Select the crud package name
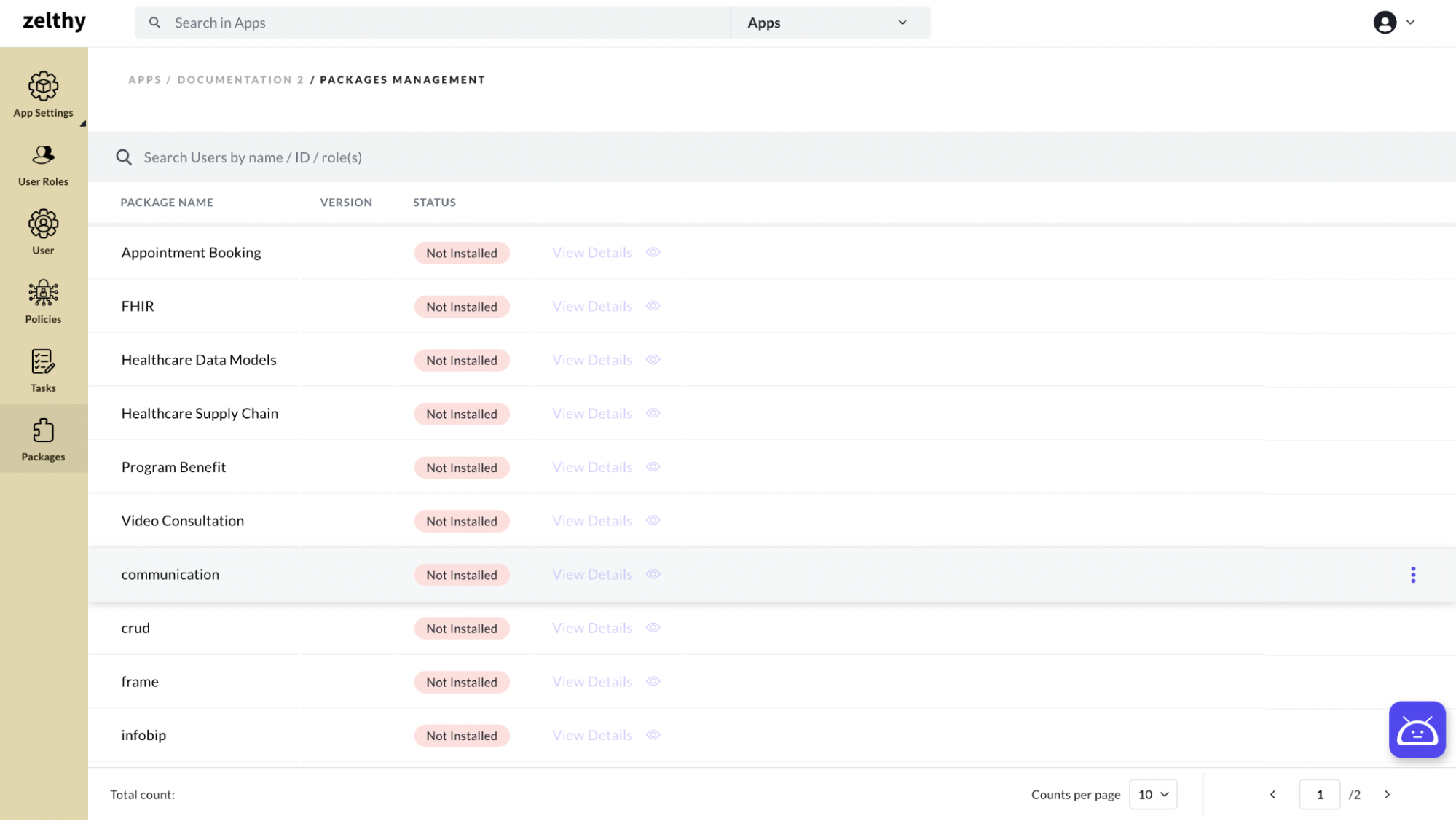 [x=135, y=627]
